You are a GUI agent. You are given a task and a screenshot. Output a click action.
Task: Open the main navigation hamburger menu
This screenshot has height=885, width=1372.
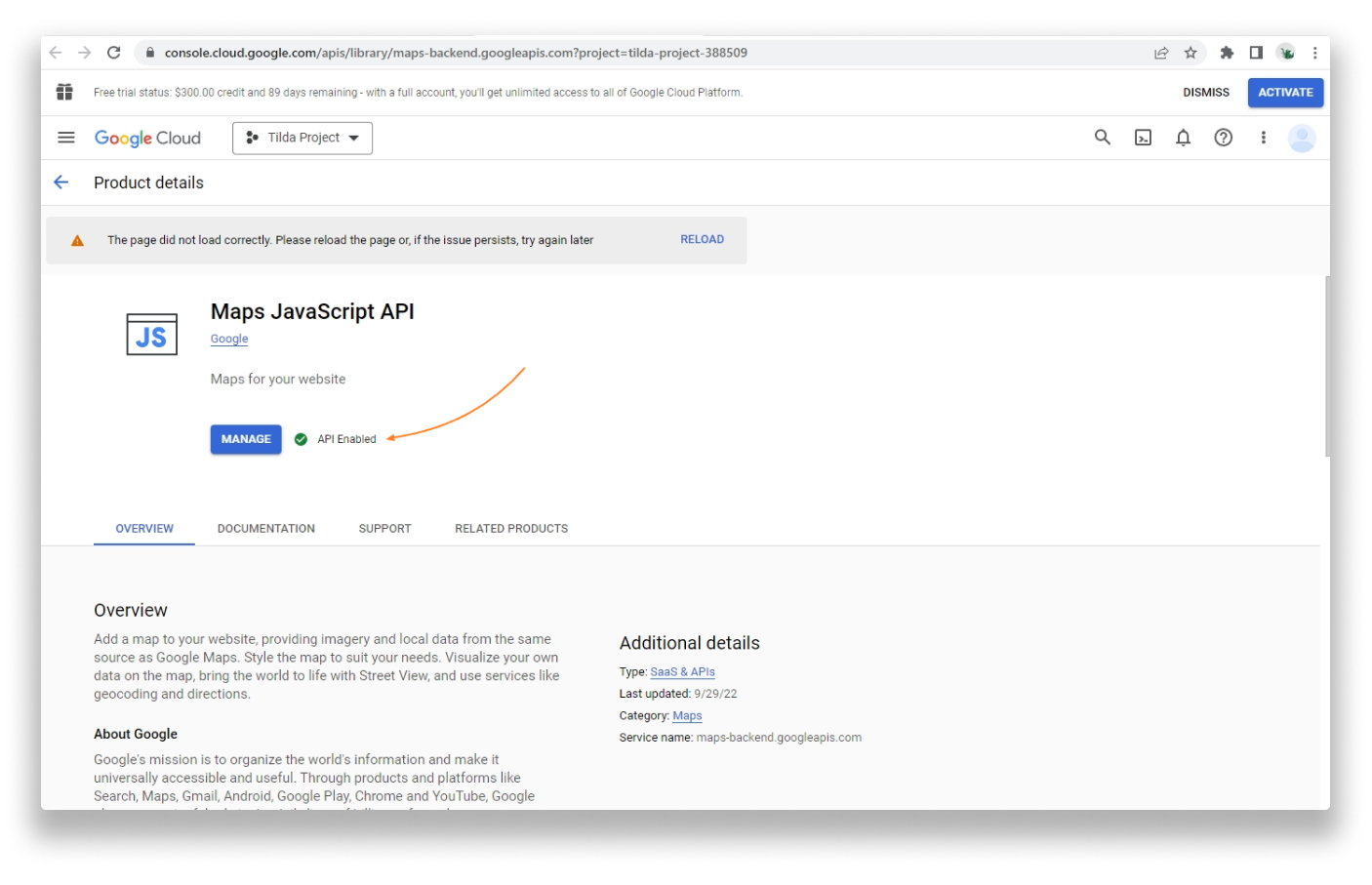(66, 138)
